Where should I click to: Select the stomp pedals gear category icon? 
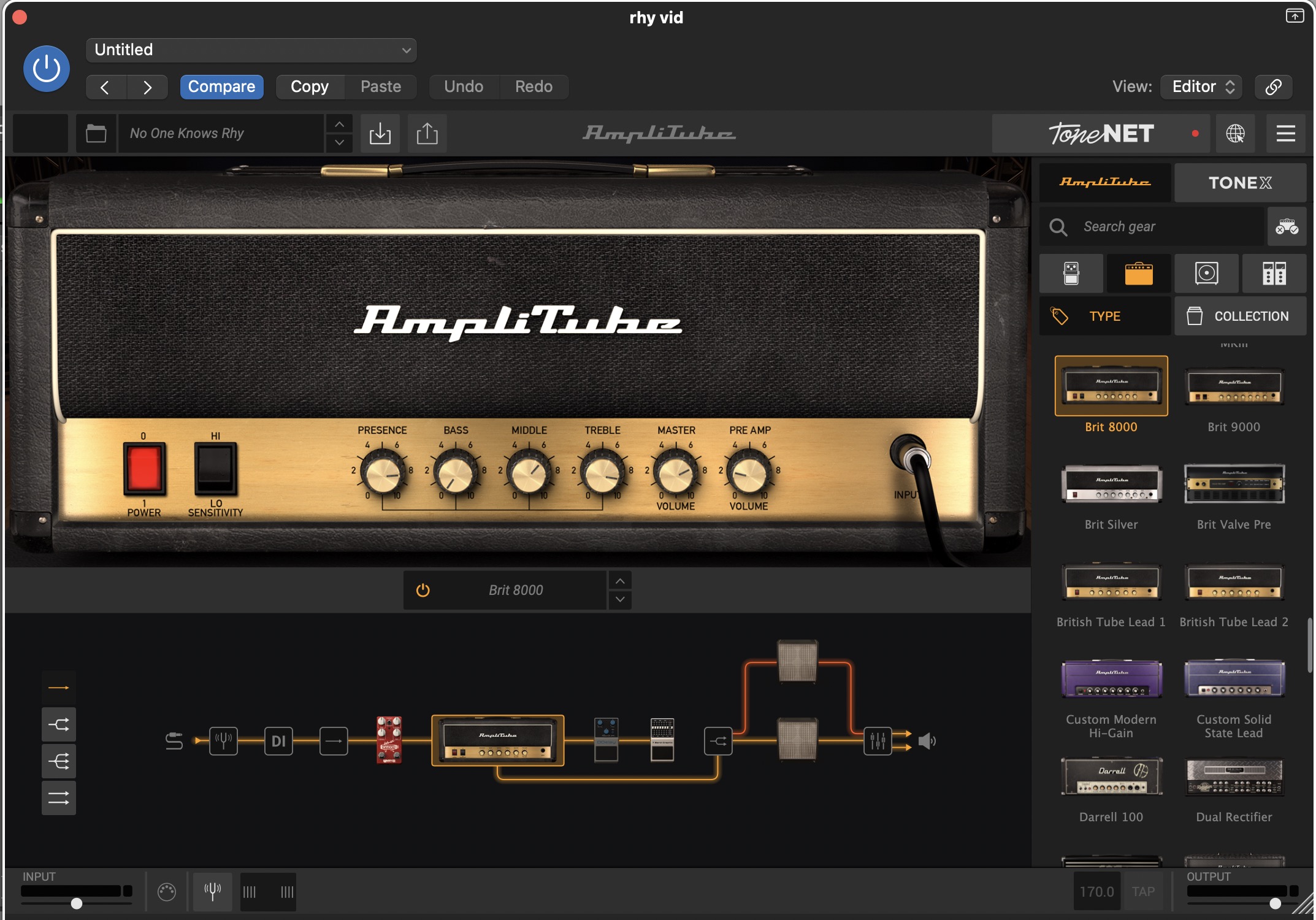click(x=1071, y=273)
